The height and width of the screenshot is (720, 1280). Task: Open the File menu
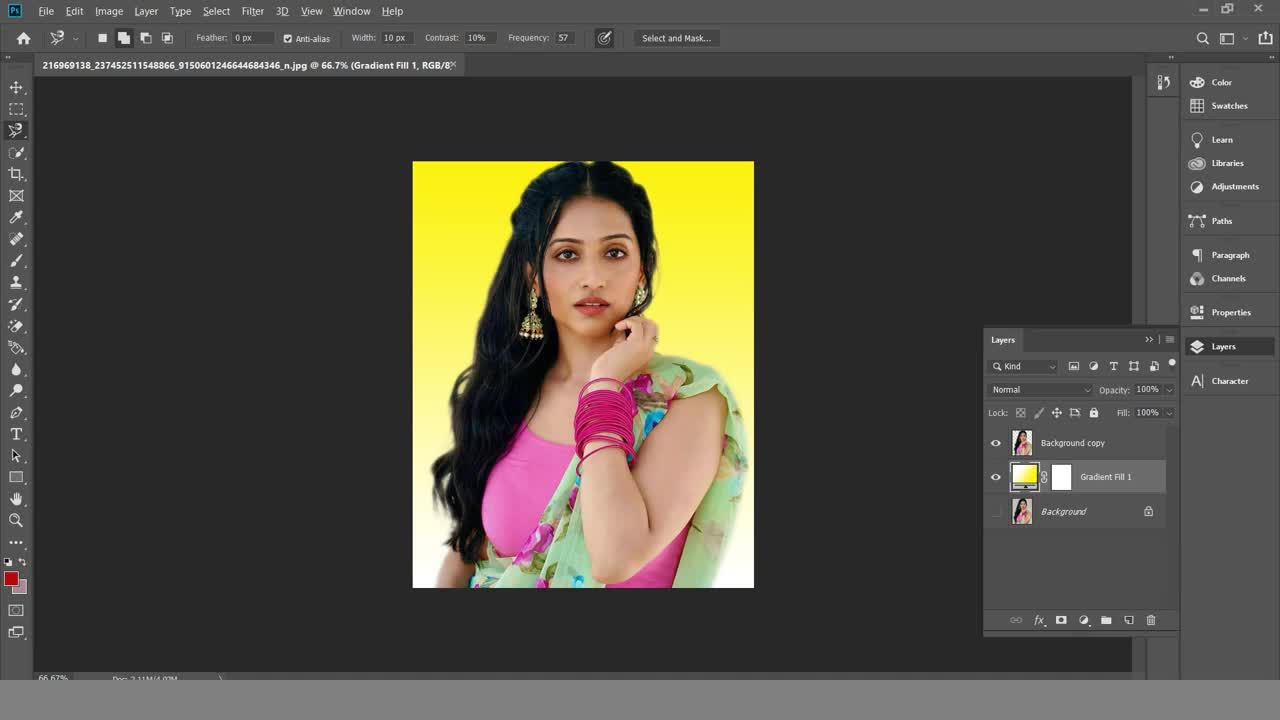click(x=46, y=11)
